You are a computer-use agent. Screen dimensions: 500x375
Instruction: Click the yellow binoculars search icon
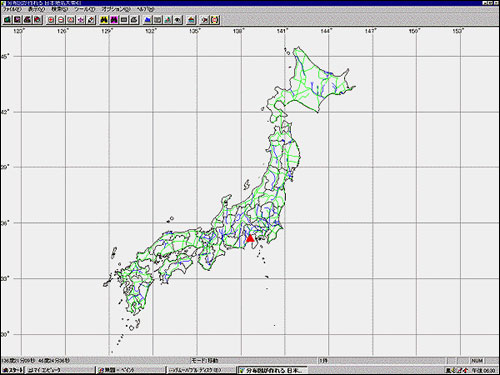click(x=104, y=20)
